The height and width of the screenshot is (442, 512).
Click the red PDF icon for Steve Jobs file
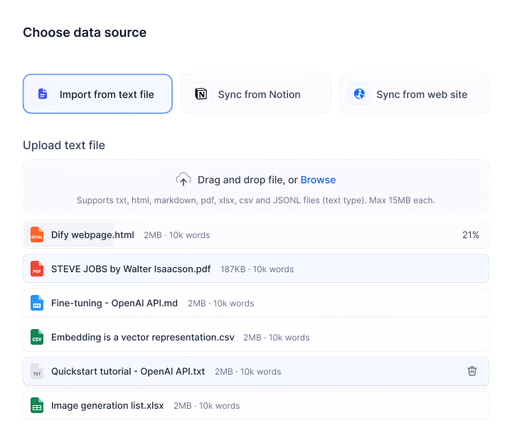[x=37, y=269]
